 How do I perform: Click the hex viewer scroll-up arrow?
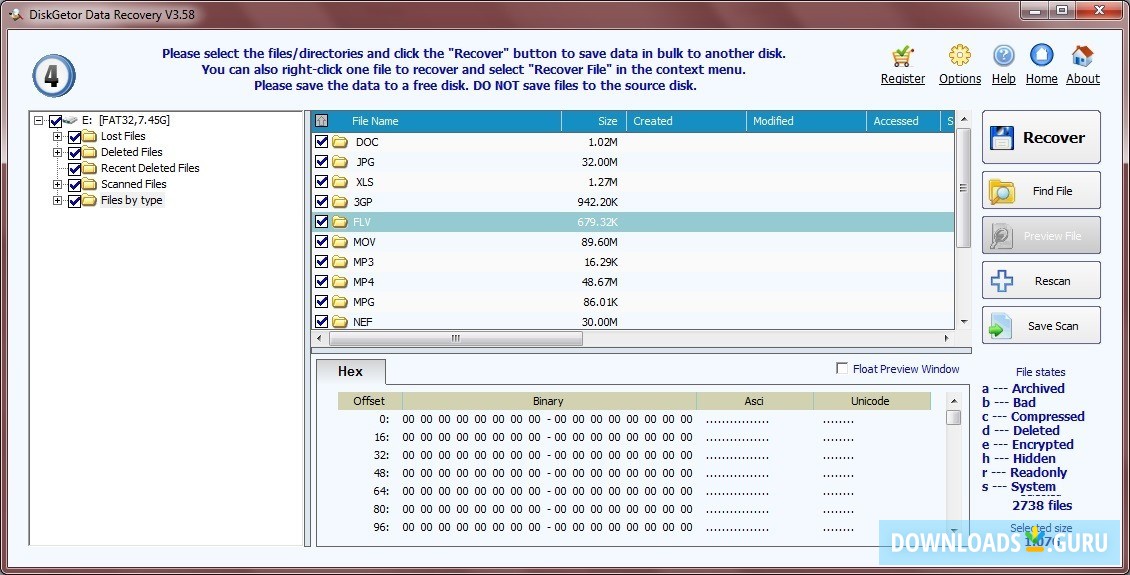(953, 401)
